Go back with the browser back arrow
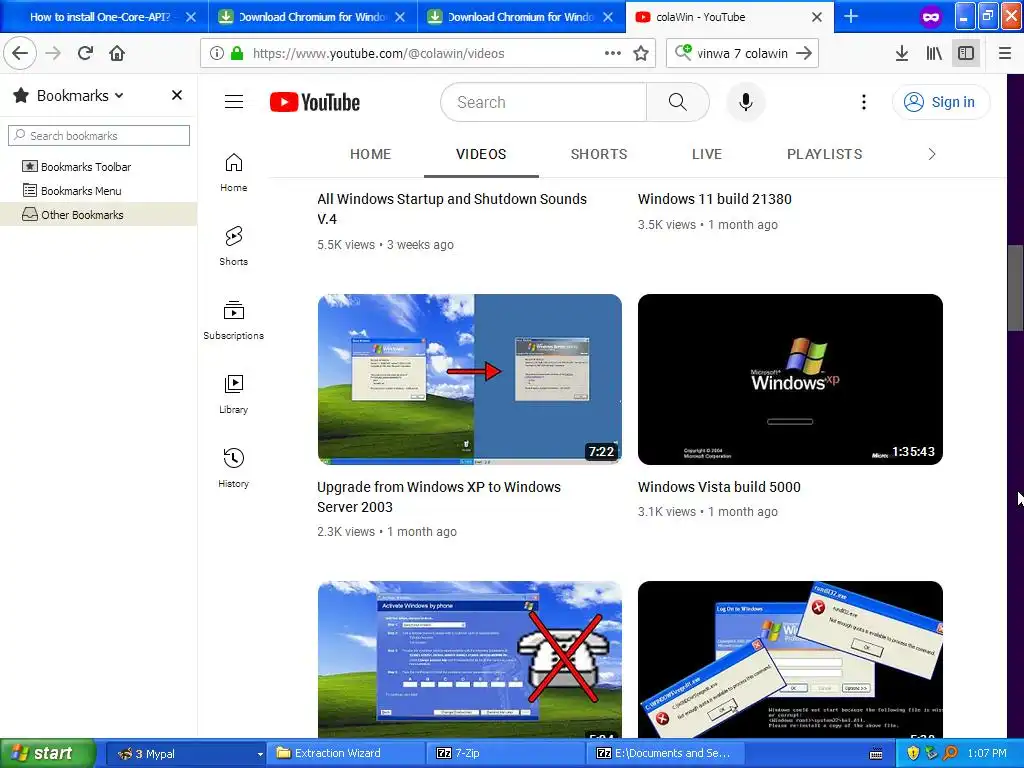1024x768 pixels. pyautogui.click(x=20, y=53)
